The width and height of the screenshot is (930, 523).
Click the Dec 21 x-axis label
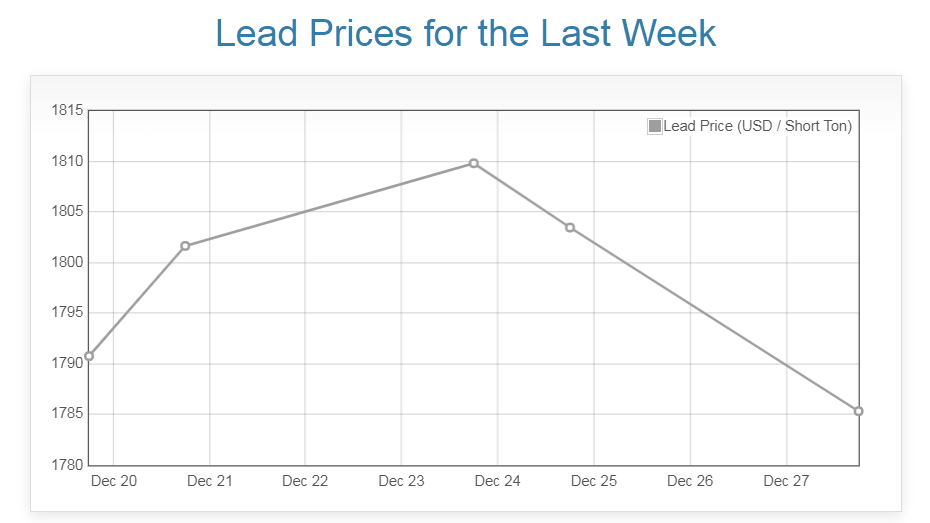[209, 481]
